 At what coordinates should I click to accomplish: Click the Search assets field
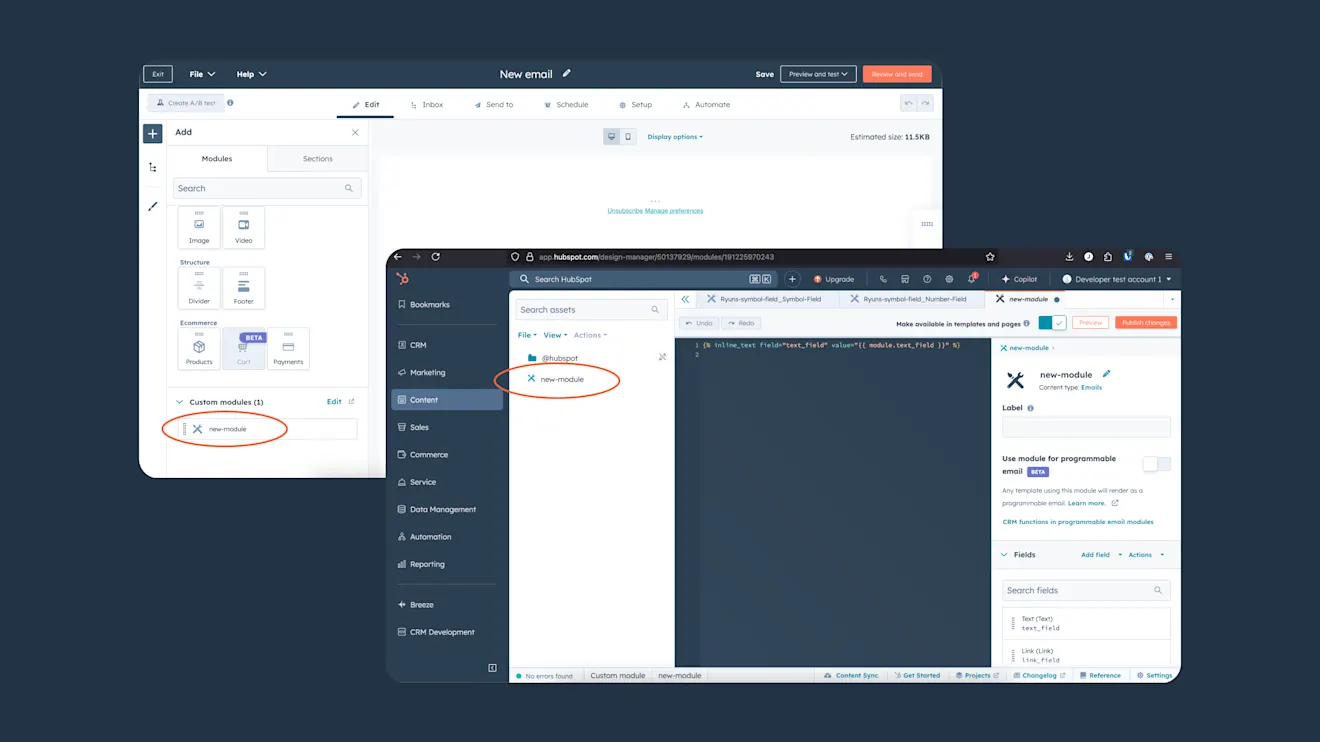[x=583, y=310]
